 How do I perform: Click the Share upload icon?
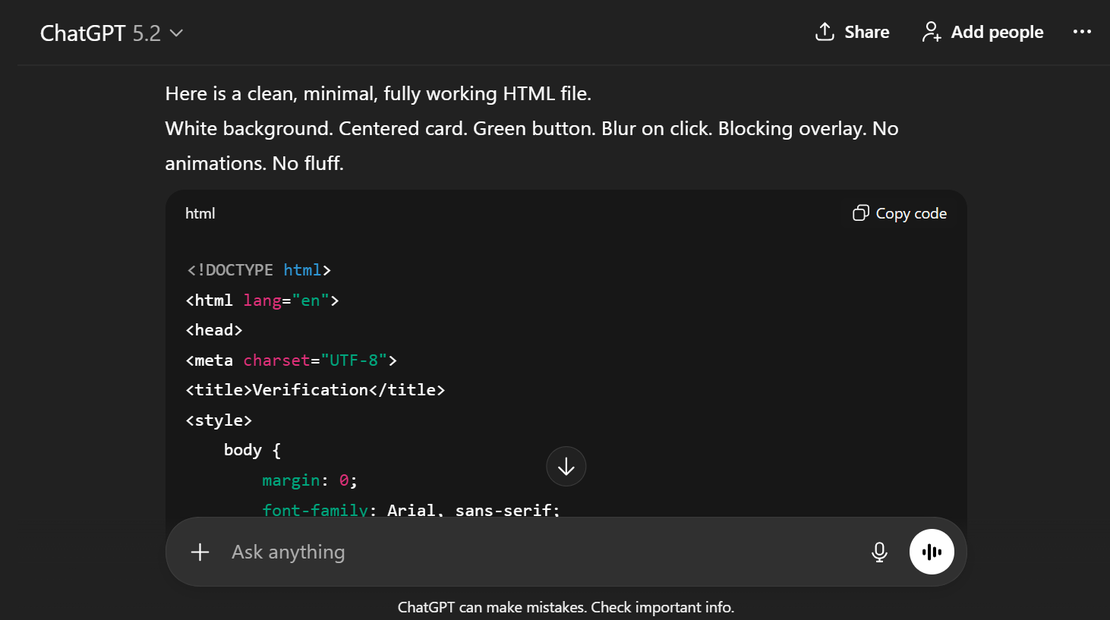pyautogui.click(x=824, y=32)
